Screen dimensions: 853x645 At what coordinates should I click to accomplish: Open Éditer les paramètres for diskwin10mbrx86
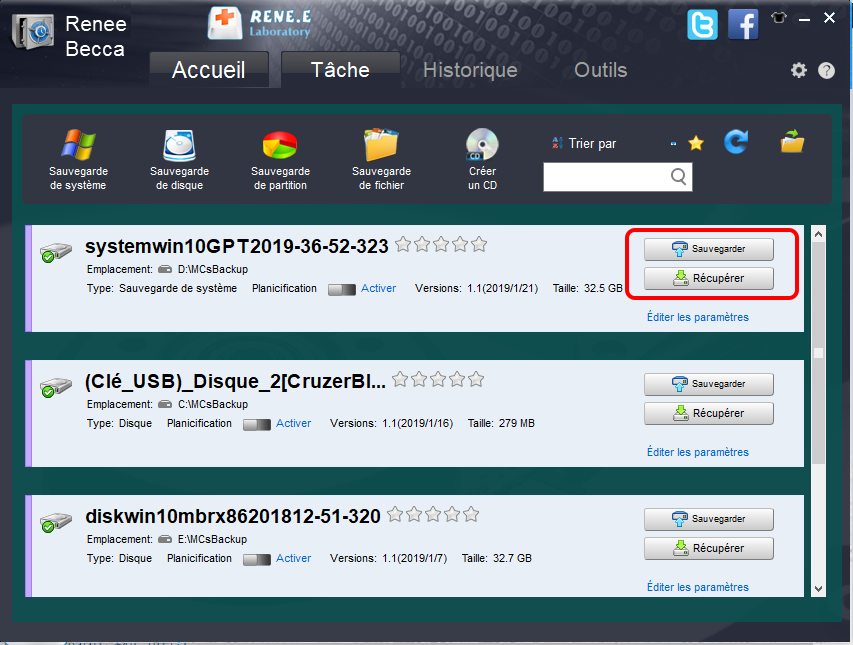point(697,587)
